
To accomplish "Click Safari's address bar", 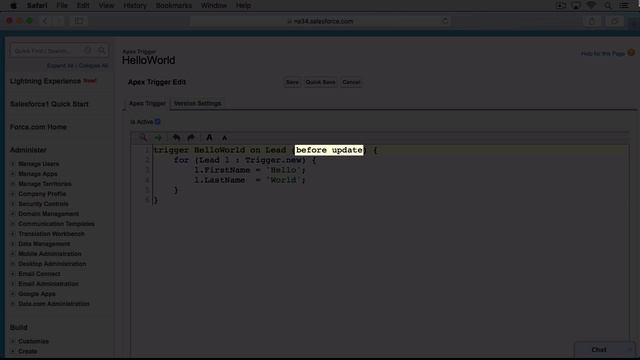I will click(320, 21).
